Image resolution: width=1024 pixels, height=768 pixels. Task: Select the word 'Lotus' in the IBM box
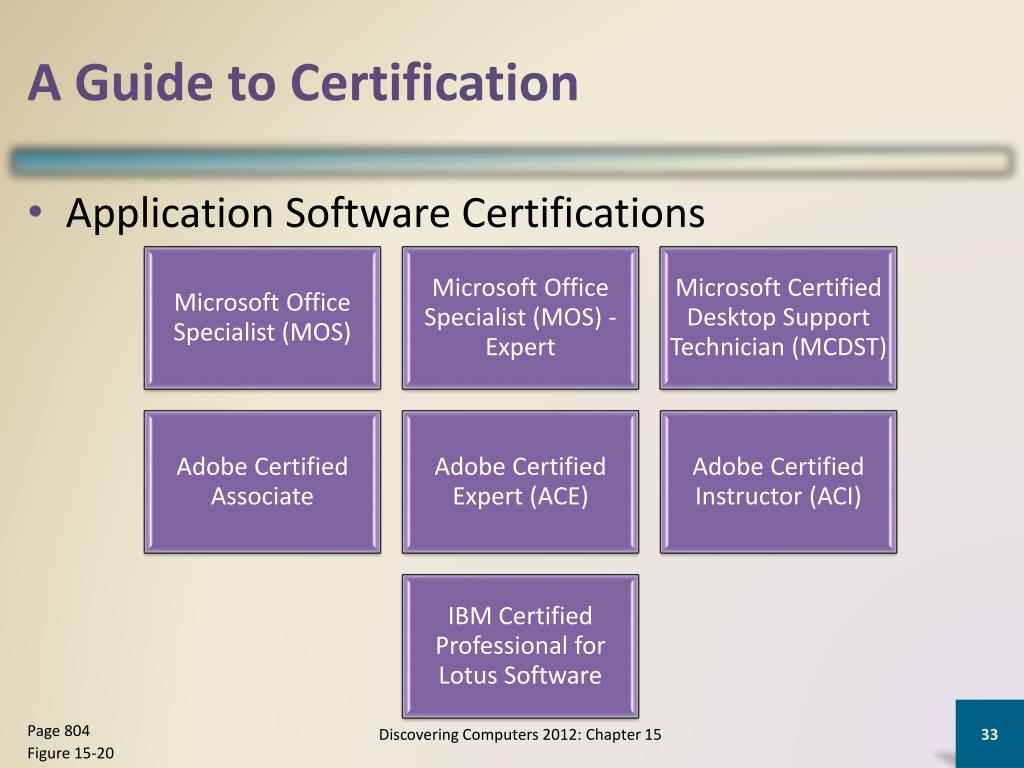(468, 675)
